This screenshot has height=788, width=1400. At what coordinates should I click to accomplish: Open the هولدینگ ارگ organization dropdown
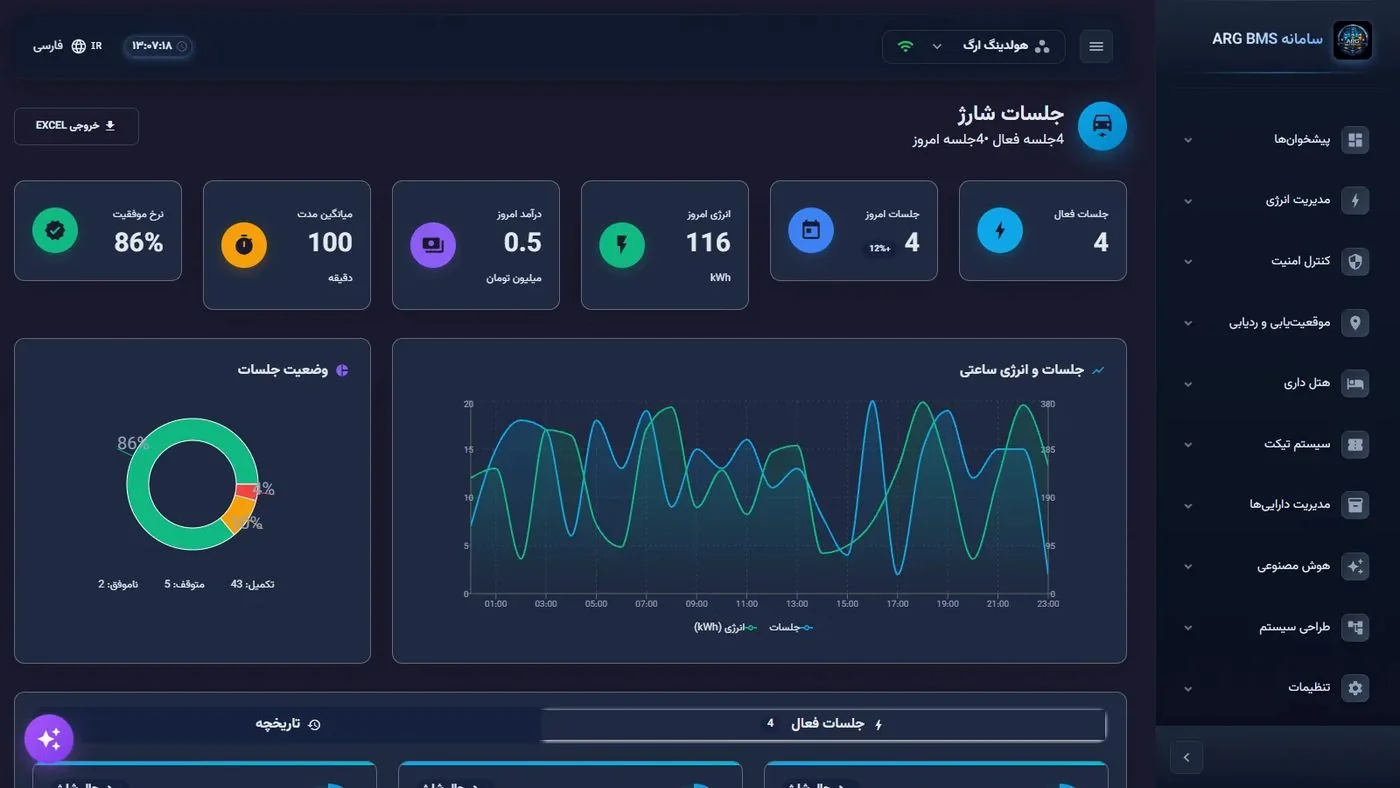coord(974,46)
